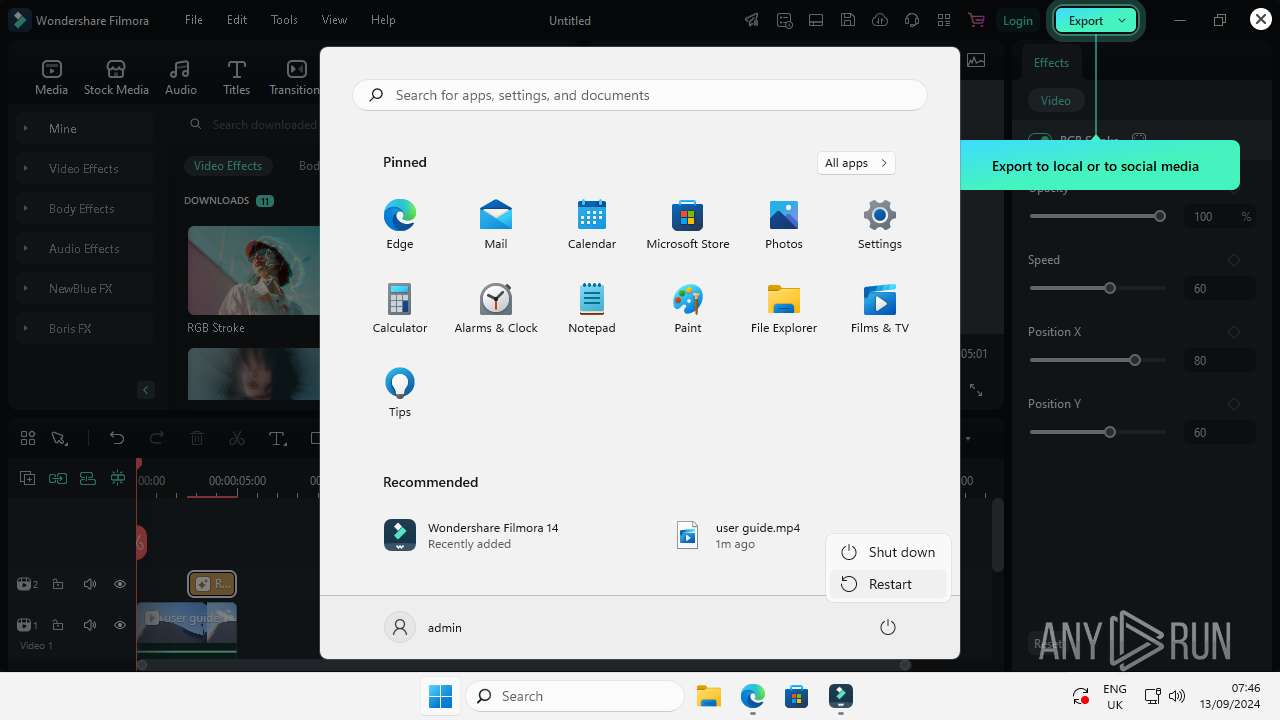Open the File menu
Screen dimensions: 1280x720
pos(194,20)
